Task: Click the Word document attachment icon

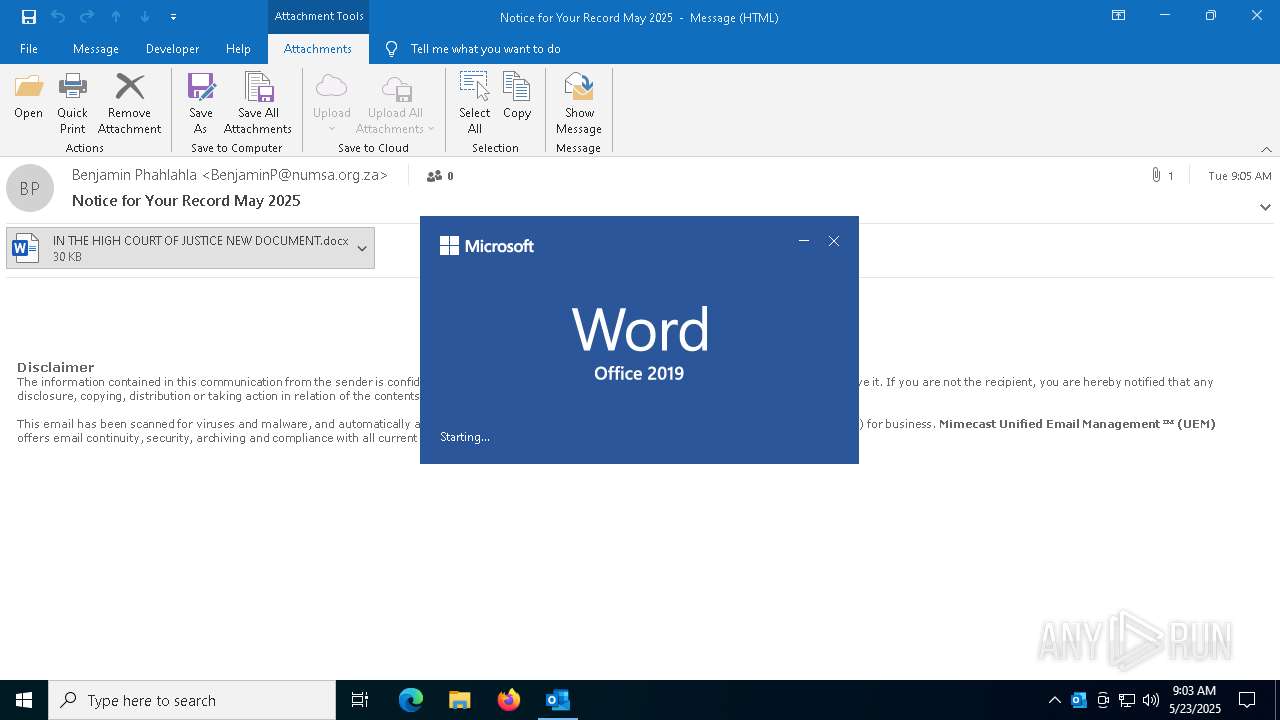Action: tap(26, 248)
